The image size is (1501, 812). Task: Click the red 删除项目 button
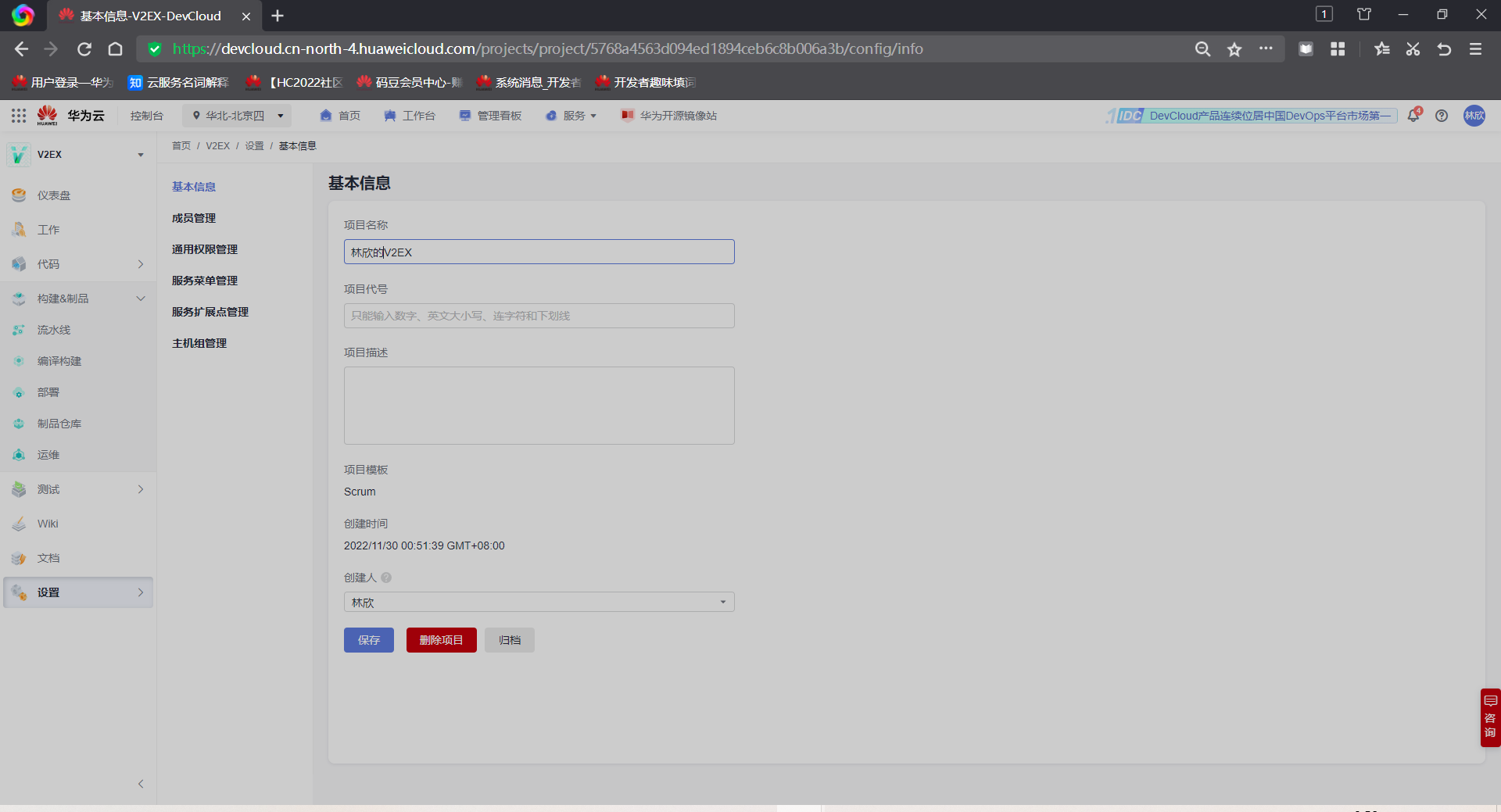[x=442, y=640]
